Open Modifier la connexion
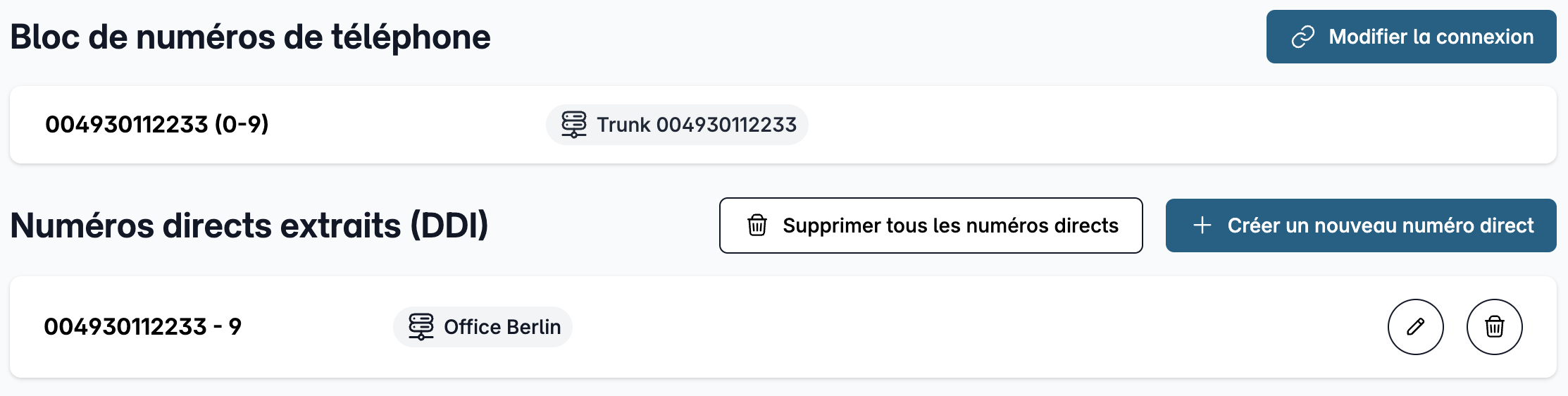The height and width of the screenshot is (396, 1568). [x=1411, y=37]
